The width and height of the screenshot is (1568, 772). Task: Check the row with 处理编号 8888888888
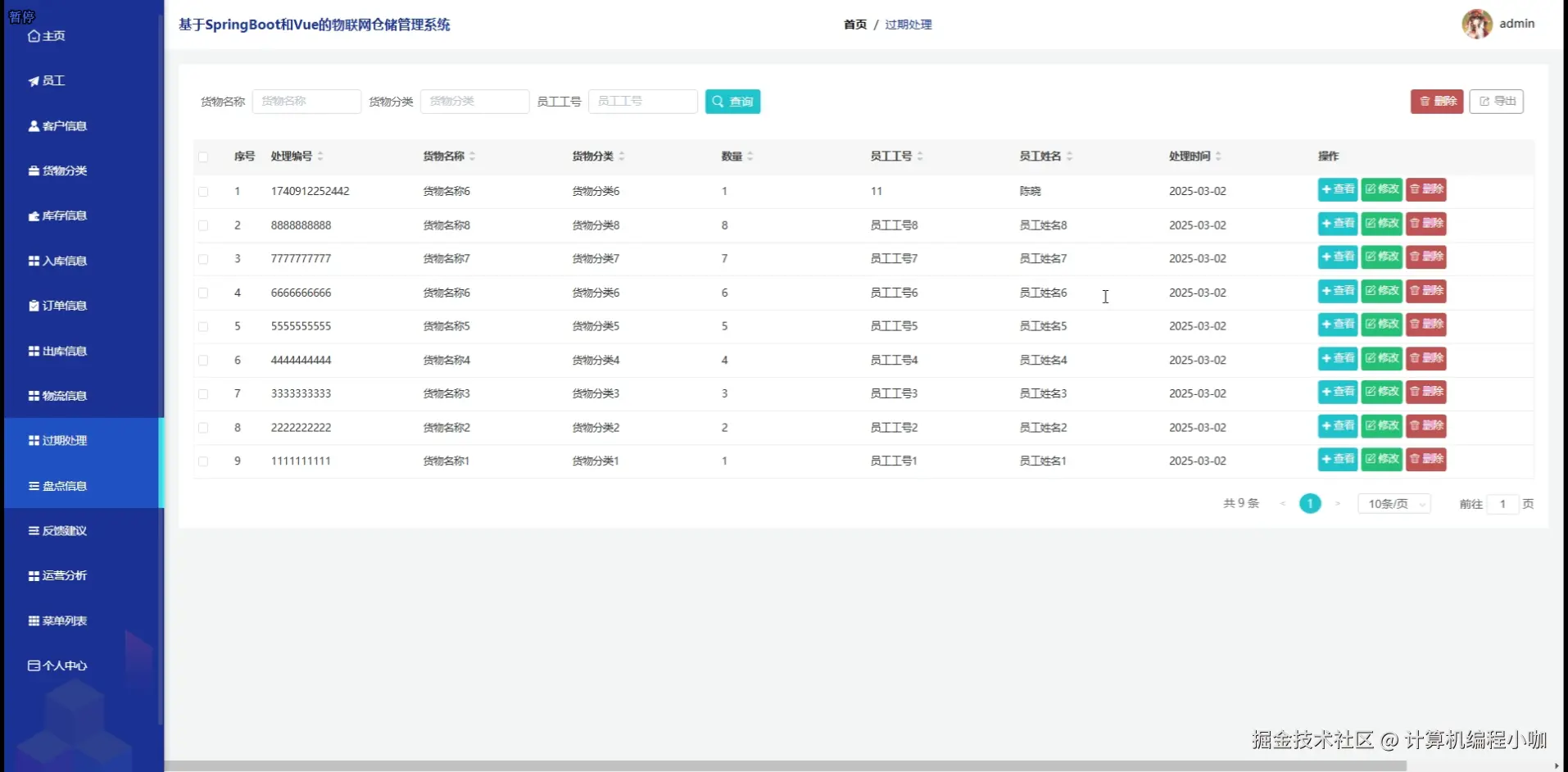203,225
